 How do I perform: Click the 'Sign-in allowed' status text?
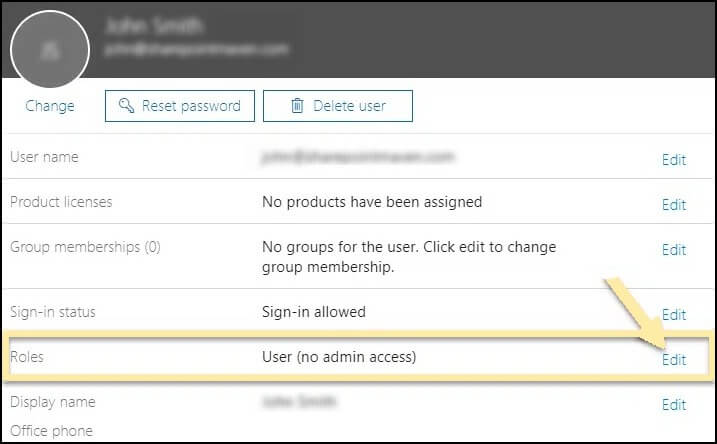314,312
